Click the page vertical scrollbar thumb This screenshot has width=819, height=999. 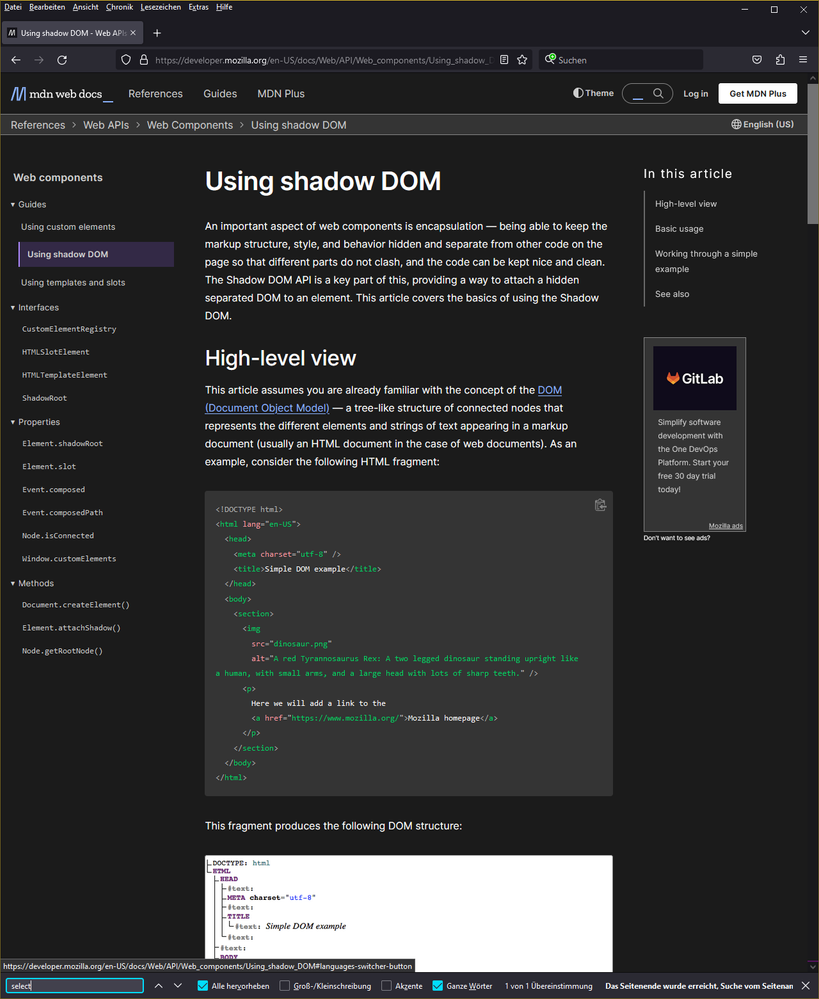813,153
